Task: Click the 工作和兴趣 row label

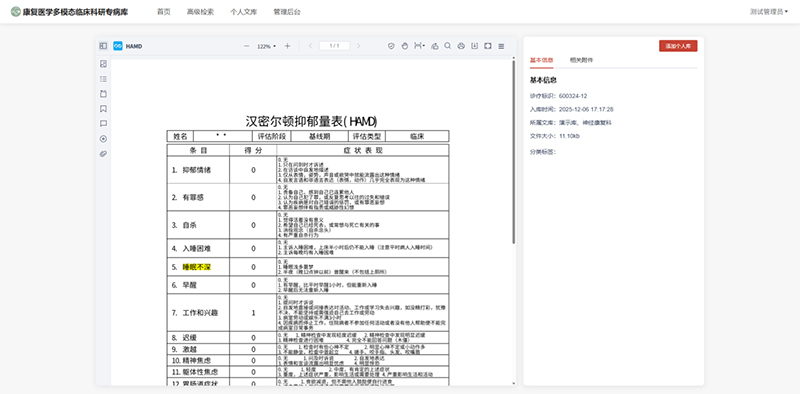Action: coord(200,312)
